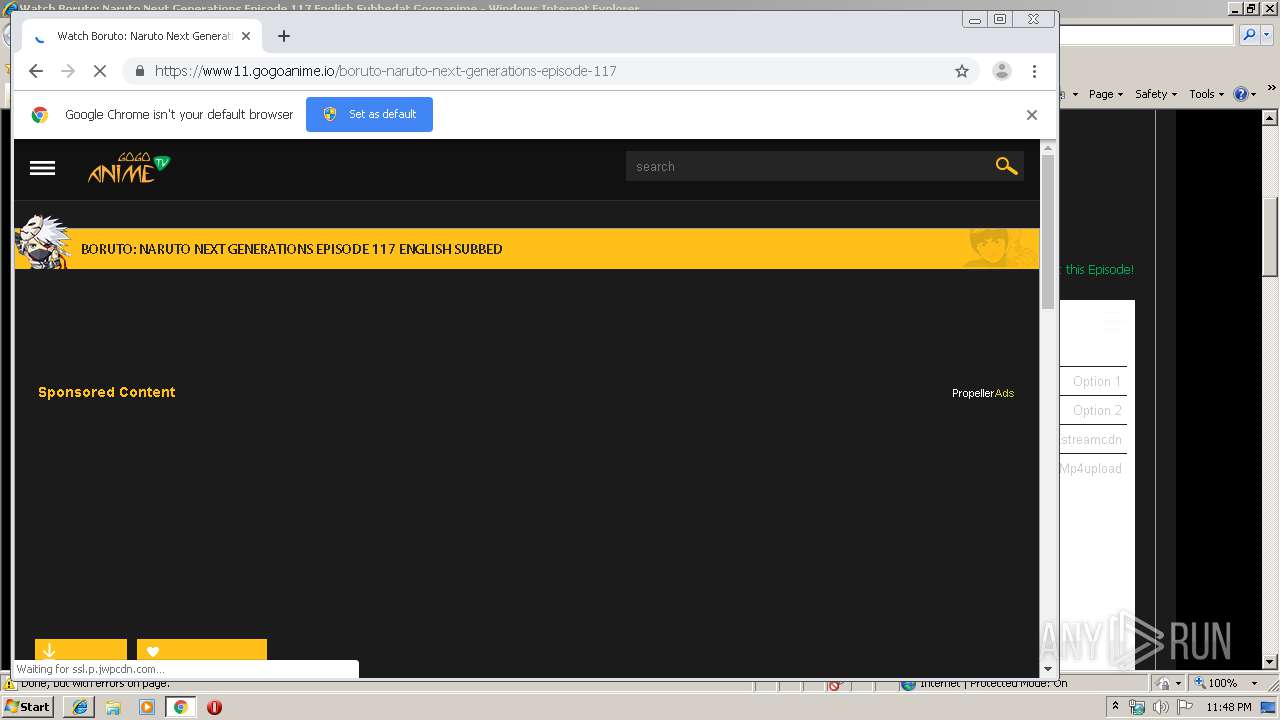This screenshot has width=1280, height=720.
Task: Click the volume speaker tray icon
Action: click(1161, 707)
